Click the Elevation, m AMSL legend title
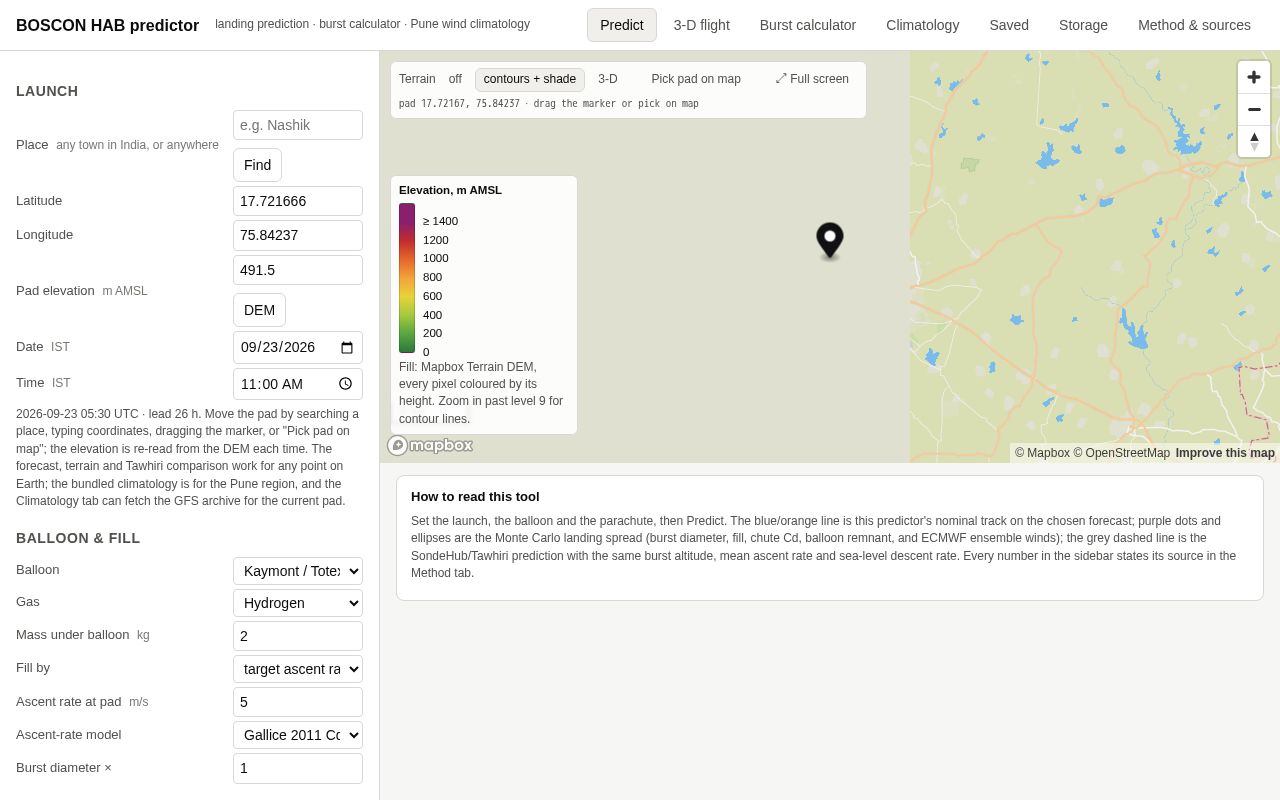Viewport: 1280px width, 800px height. 450,190
